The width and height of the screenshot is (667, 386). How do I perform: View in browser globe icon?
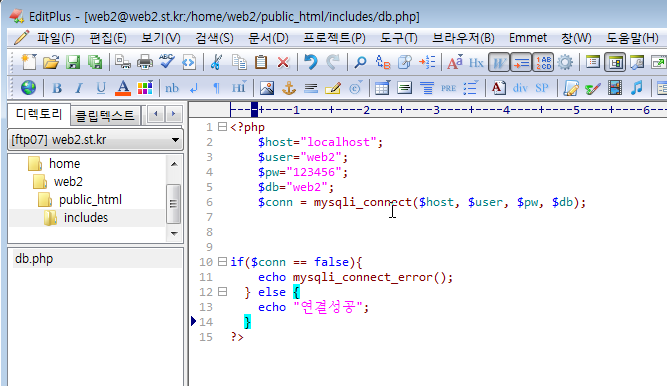[29, 88]
